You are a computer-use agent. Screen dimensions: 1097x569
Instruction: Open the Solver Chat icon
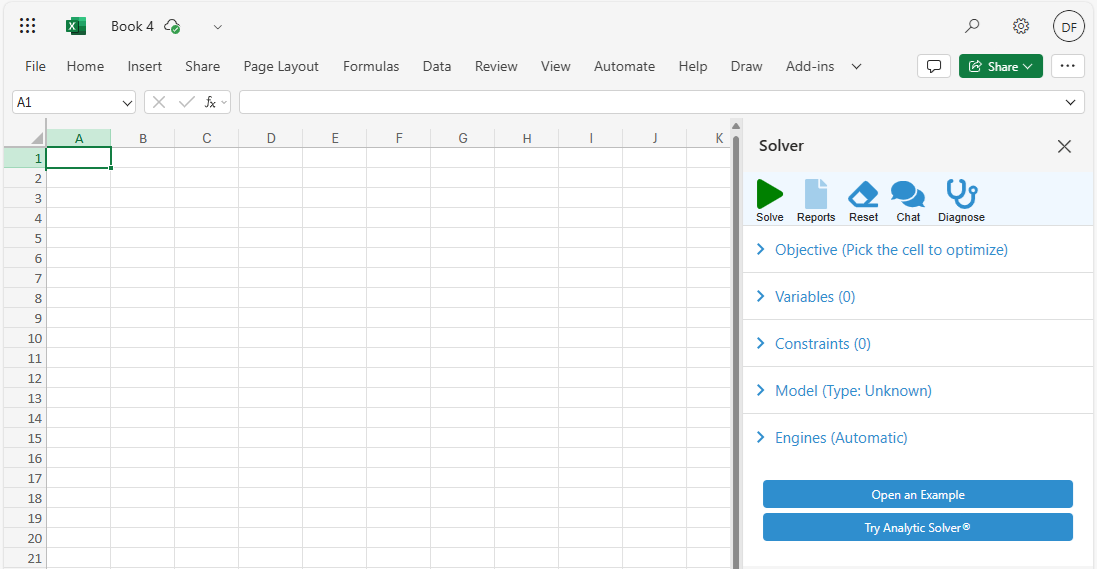(908, 195)
